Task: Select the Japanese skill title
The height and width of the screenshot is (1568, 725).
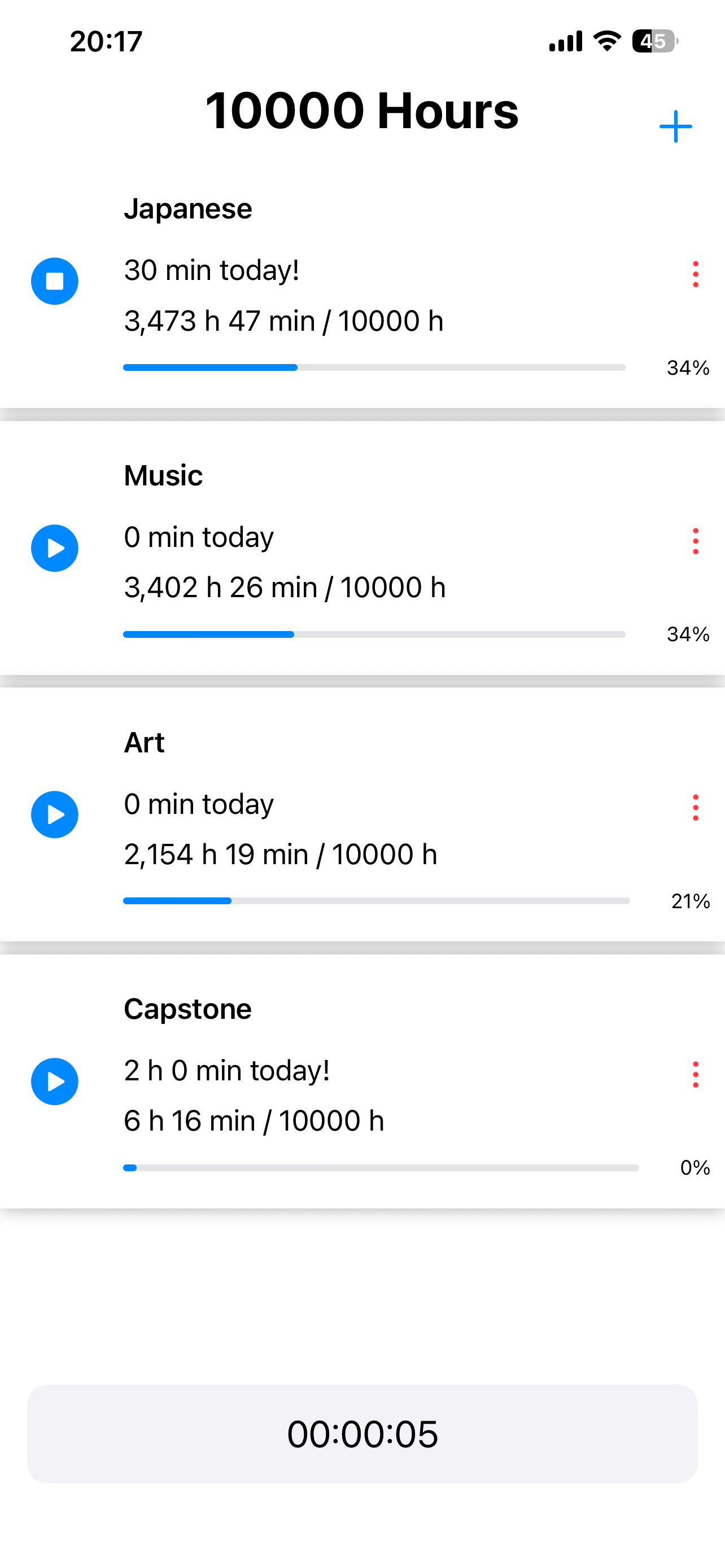Action: click(x=187, y=209)
